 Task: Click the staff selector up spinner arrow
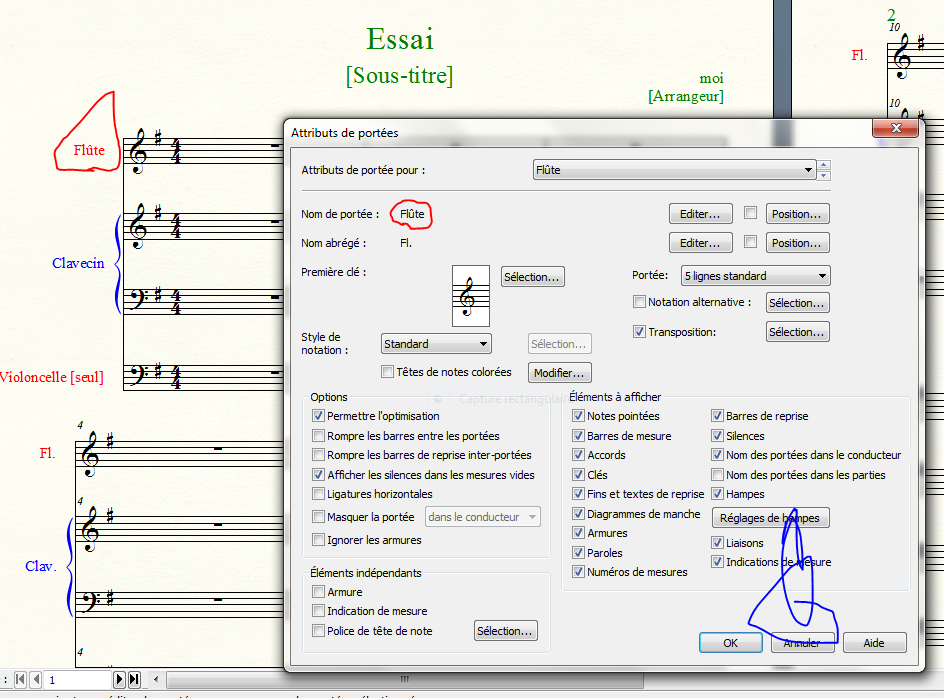point(824,165)
